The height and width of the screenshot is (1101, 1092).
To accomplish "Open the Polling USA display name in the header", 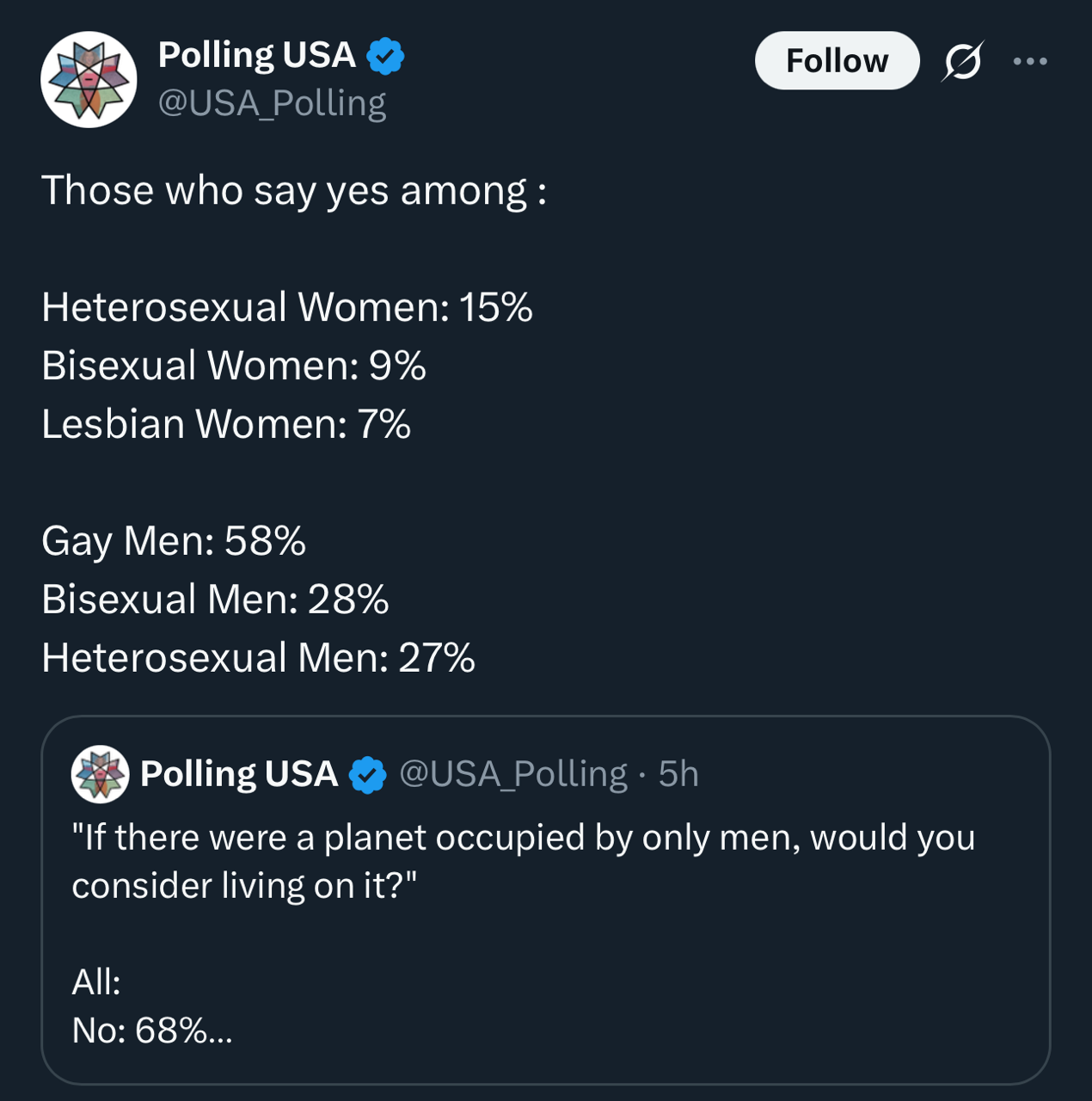I will click(x=256, y=56).
